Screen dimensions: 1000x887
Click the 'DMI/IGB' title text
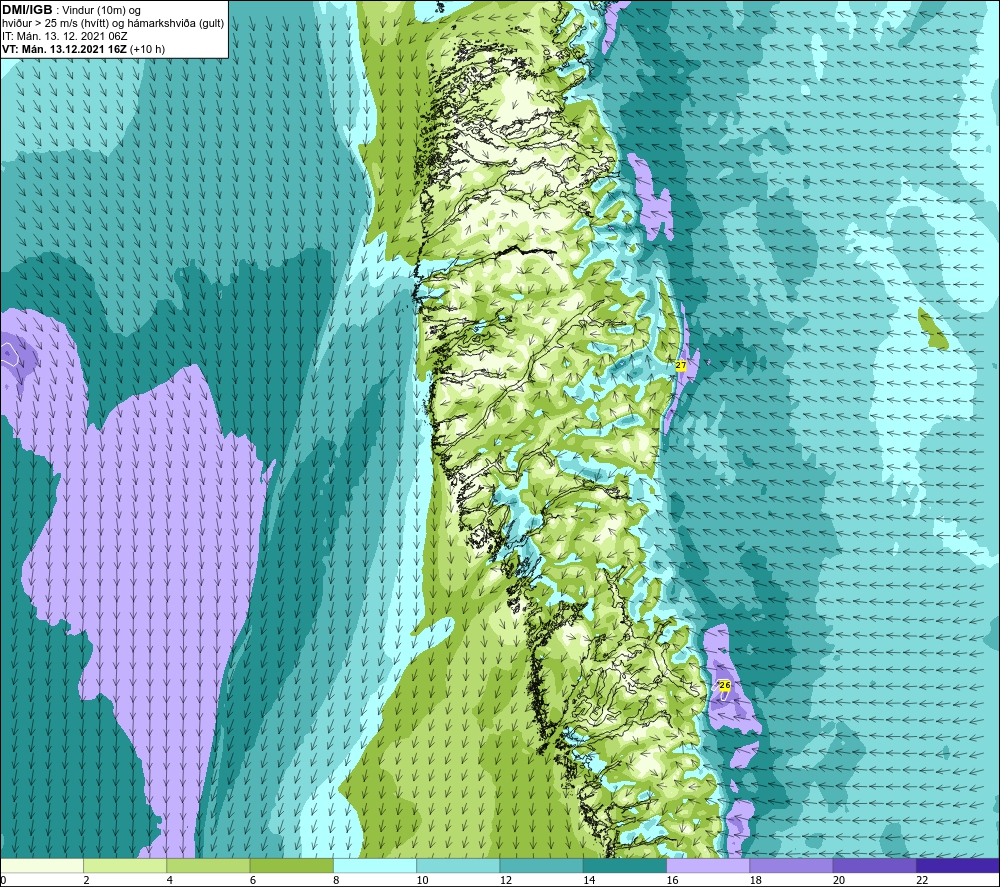(x=27, y=10)
